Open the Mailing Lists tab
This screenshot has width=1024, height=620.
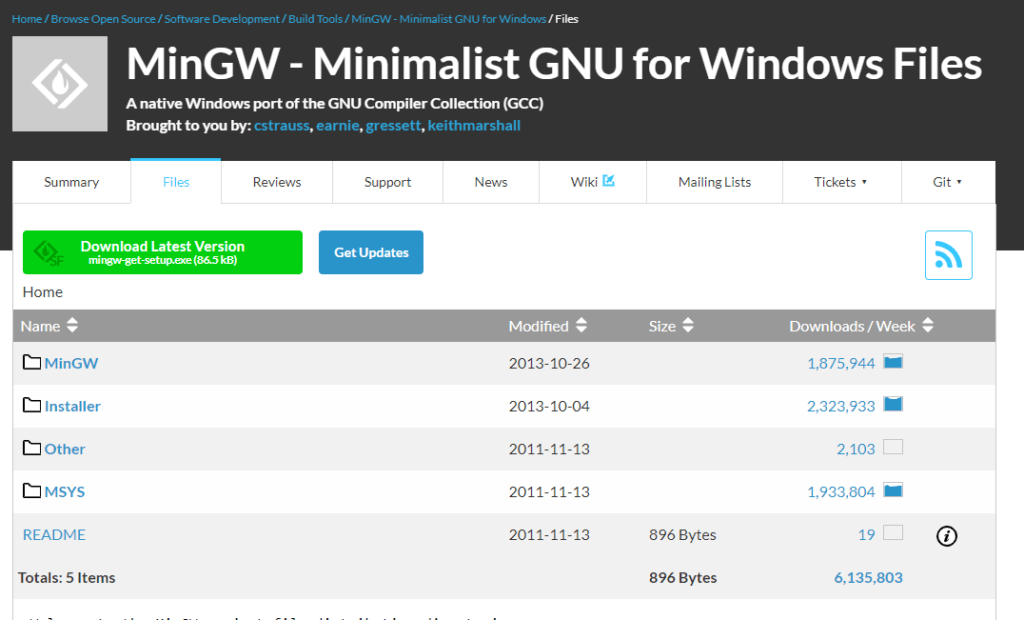point(714,182)
